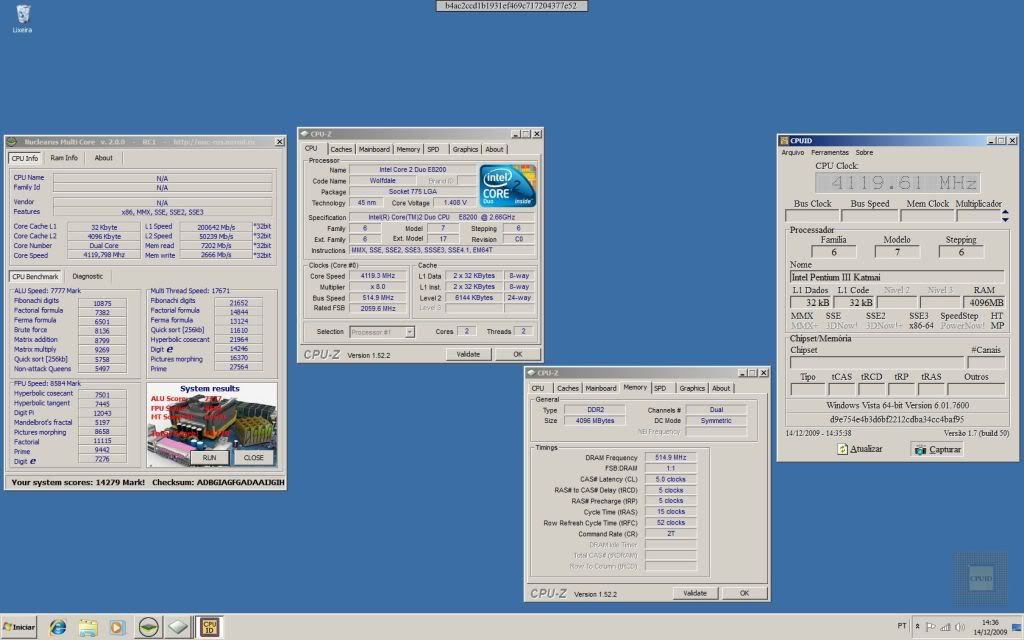Click the Nuclearus title bar app icon

(12, 142)
